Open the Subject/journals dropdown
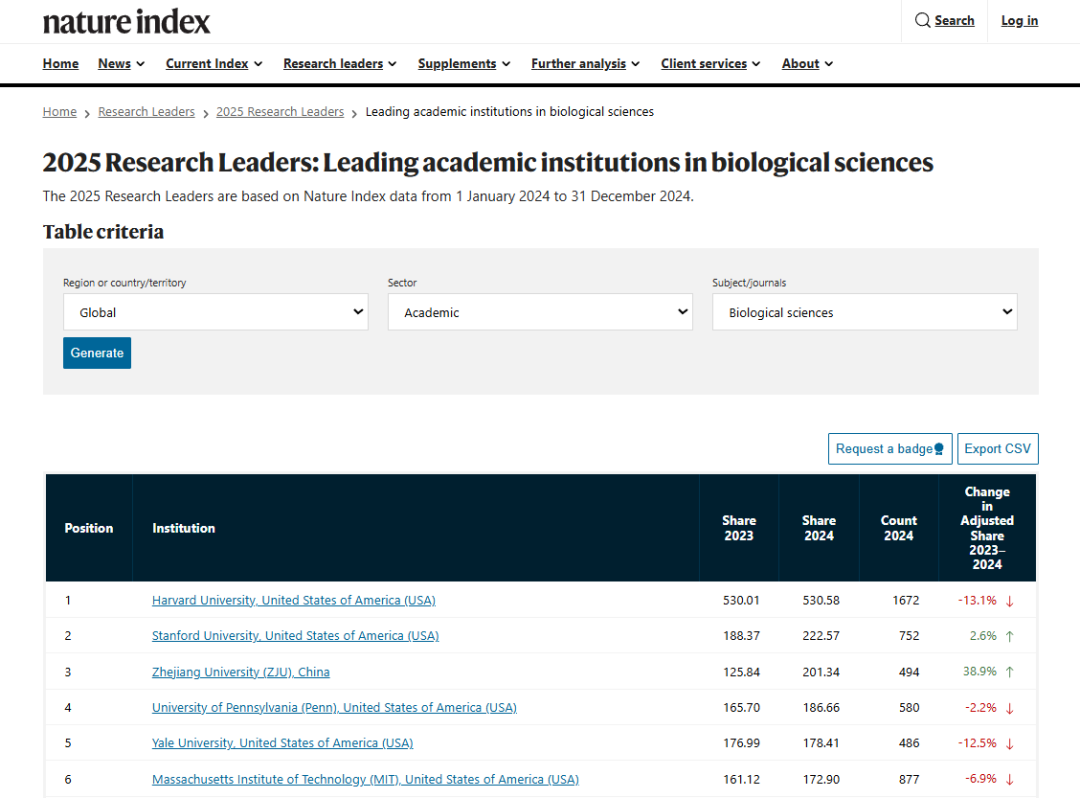This screenshot has height=798, width=1080. [864, 312]
